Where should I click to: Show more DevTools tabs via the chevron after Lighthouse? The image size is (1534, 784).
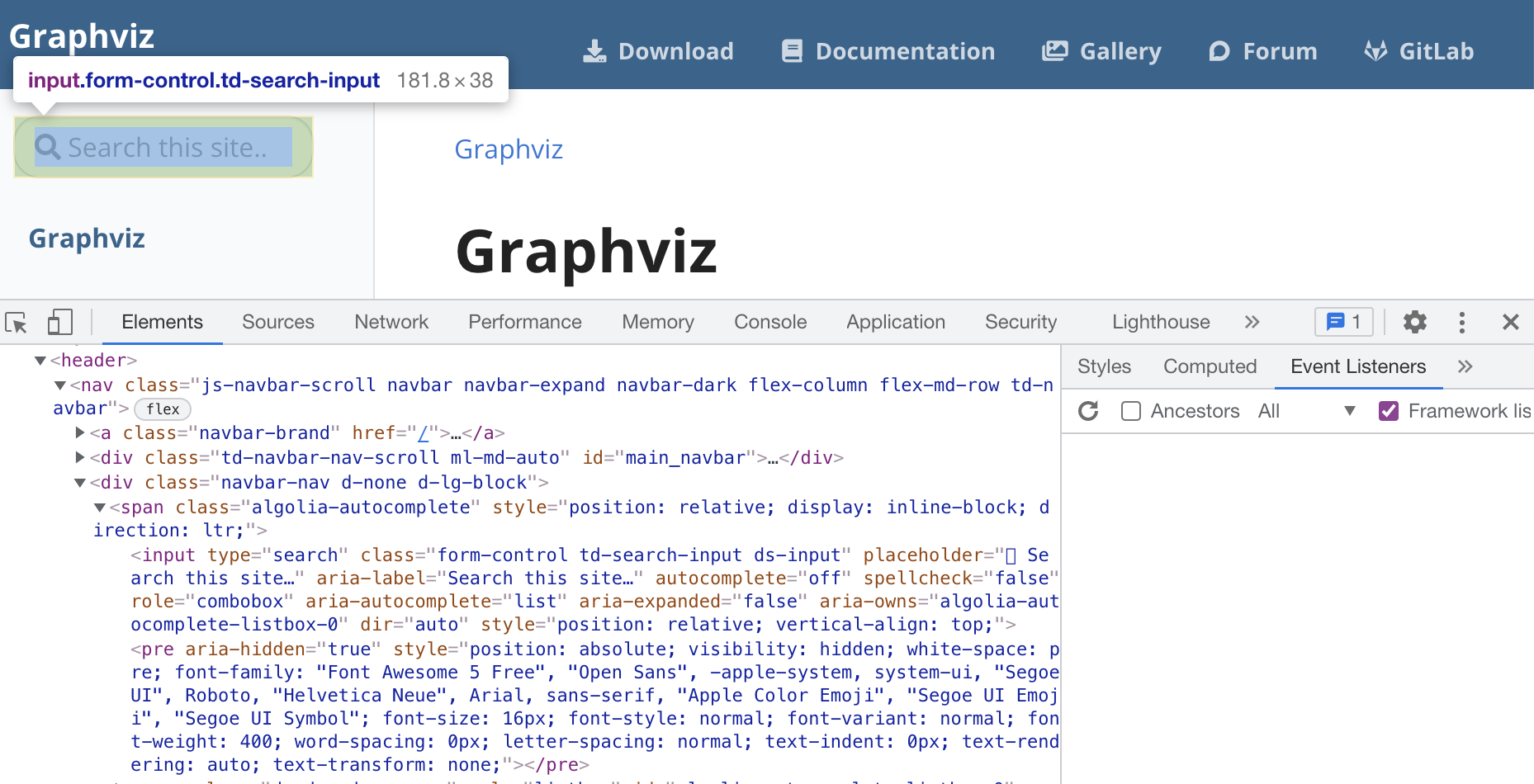(1252, 322)
